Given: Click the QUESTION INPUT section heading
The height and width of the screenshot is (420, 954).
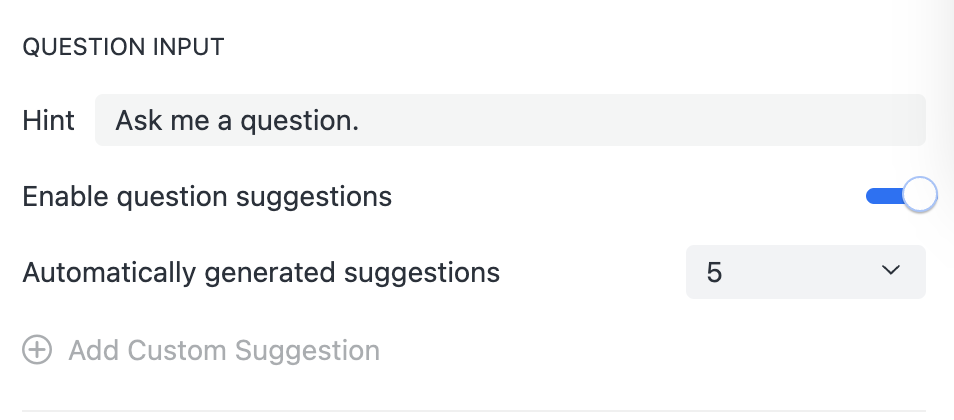Looking at the screenshot, I should (123, 46).
